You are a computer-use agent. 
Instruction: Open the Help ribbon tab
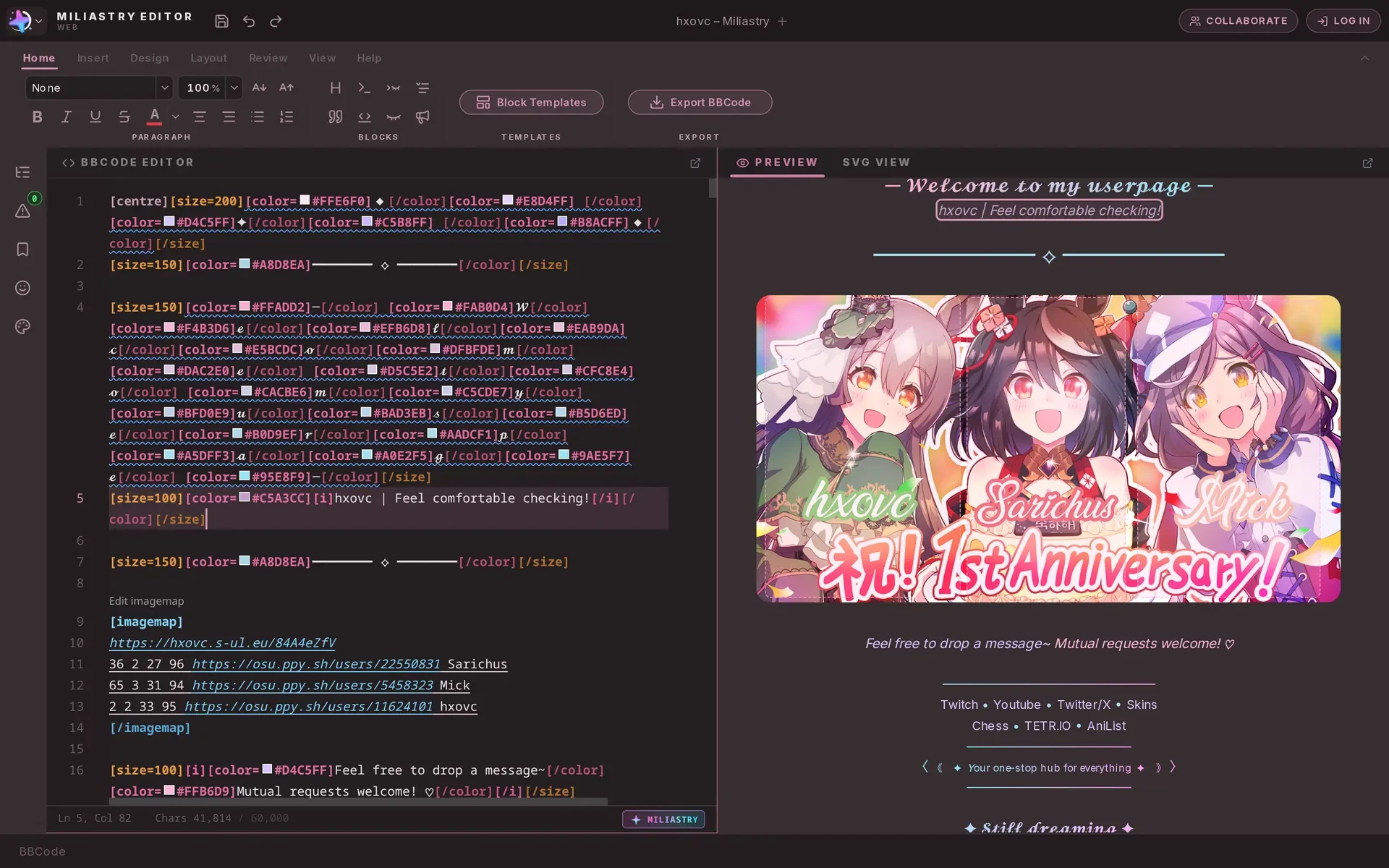(369, 58)
